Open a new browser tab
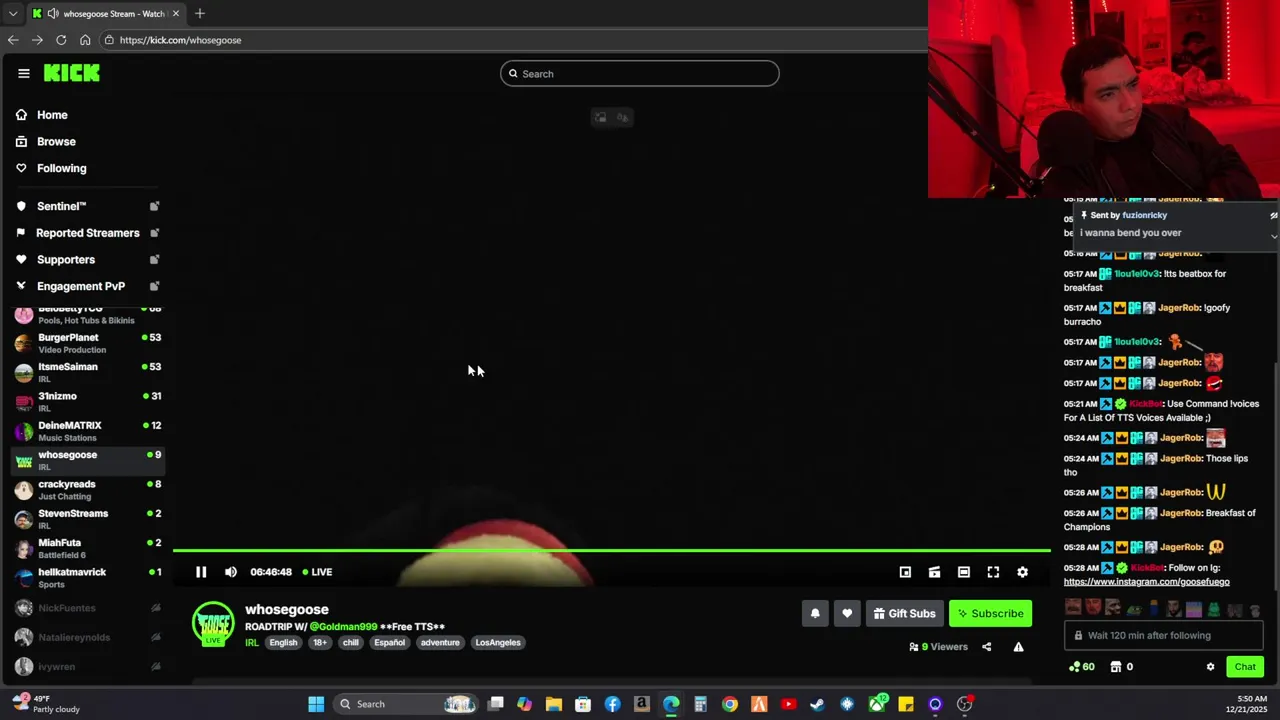Screen dimensions: 1280x720 [200, 14]
